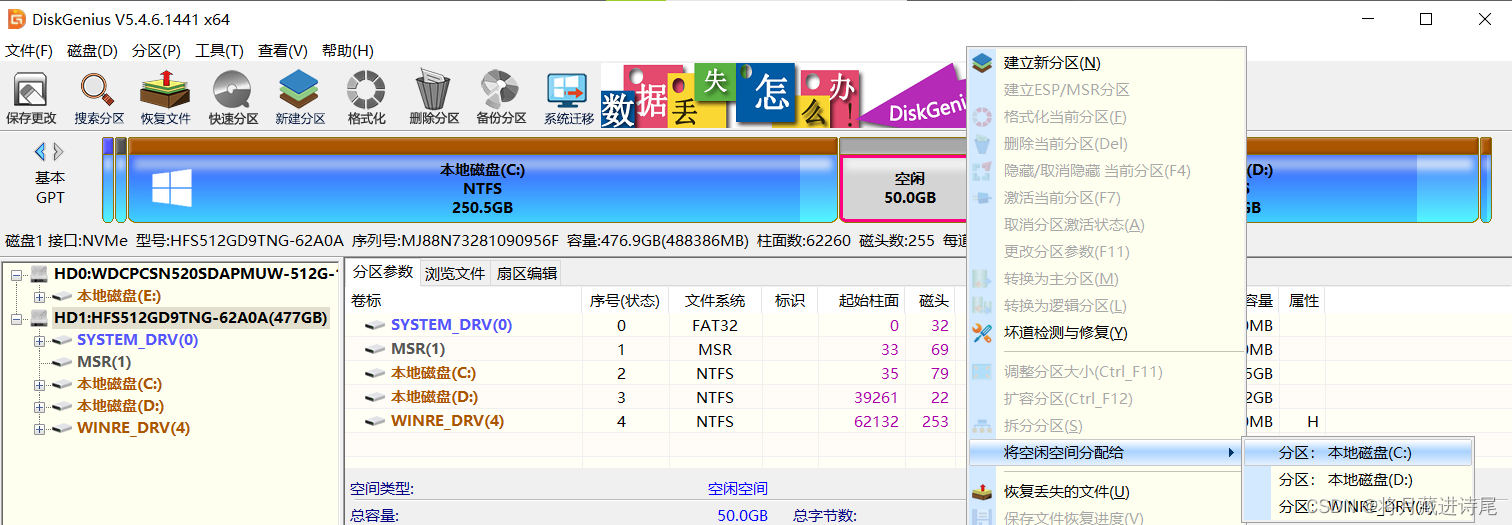Open the 帮助(H) menu
The image size is (1512, 525).
pyautogui.click(x=347, y=51)
